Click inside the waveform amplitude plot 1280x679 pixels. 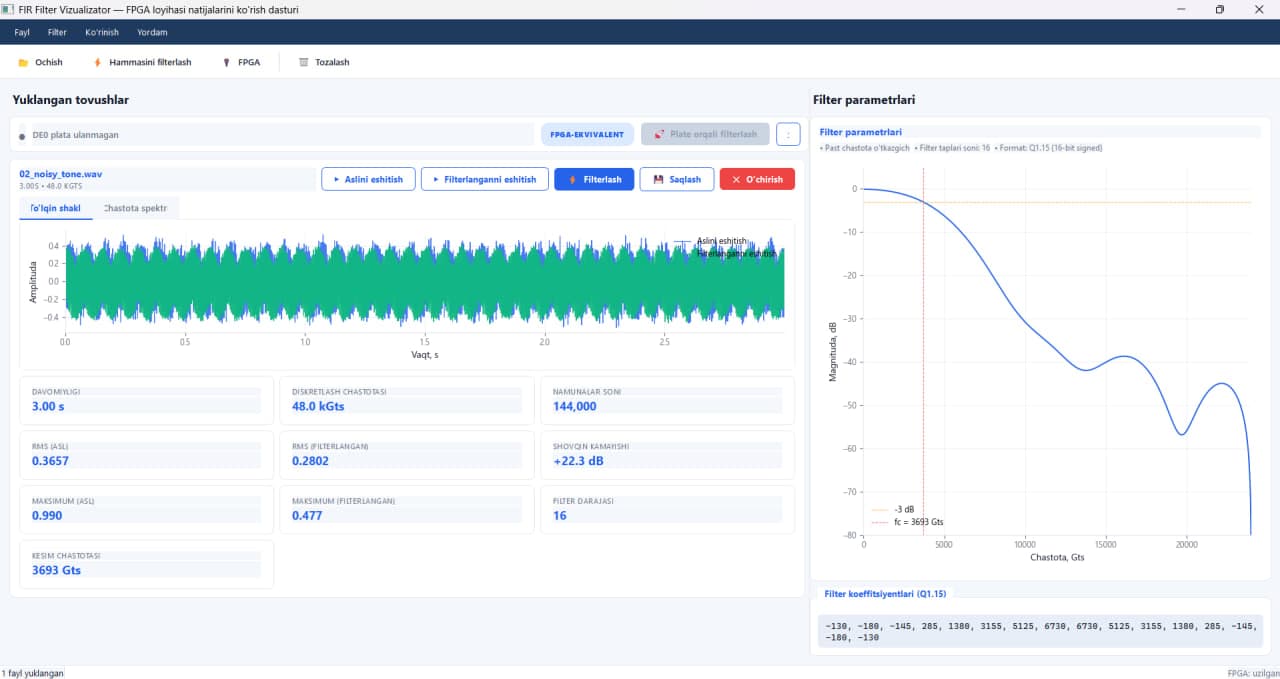click(x=424, y=282)
